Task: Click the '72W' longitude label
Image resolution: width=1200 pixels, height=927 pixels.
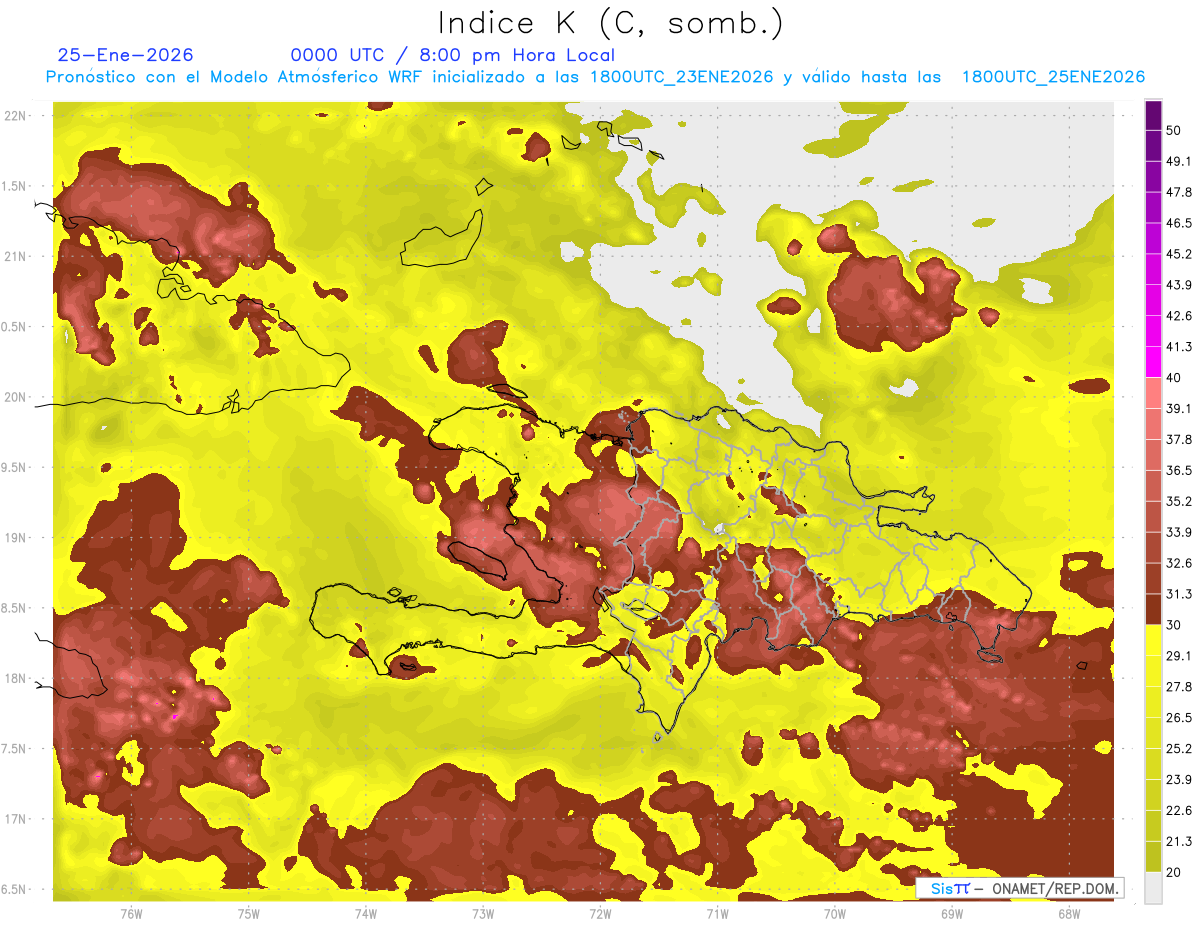Action: [600, 914]
